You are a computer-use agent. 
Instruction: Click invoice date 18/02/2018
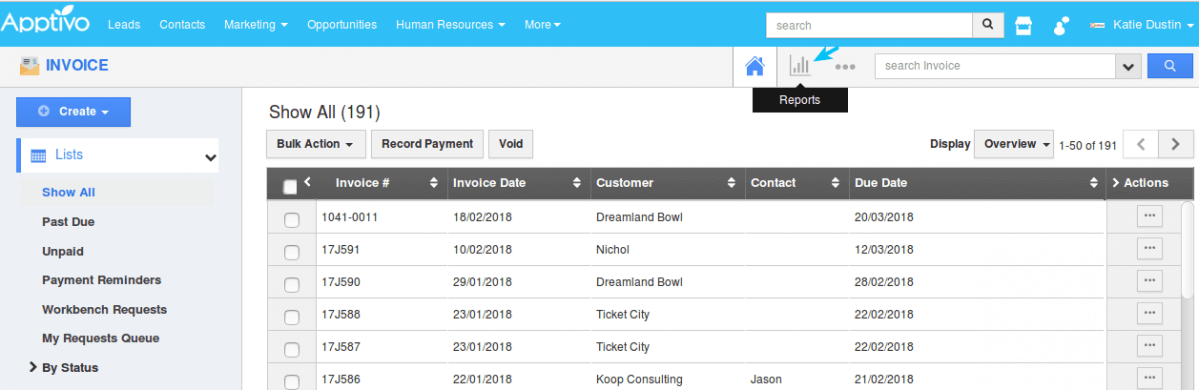click(x=483, y=217)
